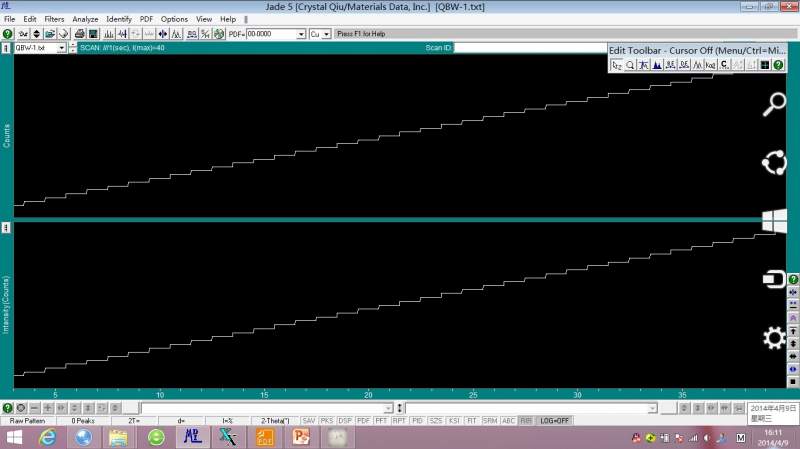Screen dimensions: 800x449
Task: Toggle the PKS status indicator
Action: pos(327,421)
